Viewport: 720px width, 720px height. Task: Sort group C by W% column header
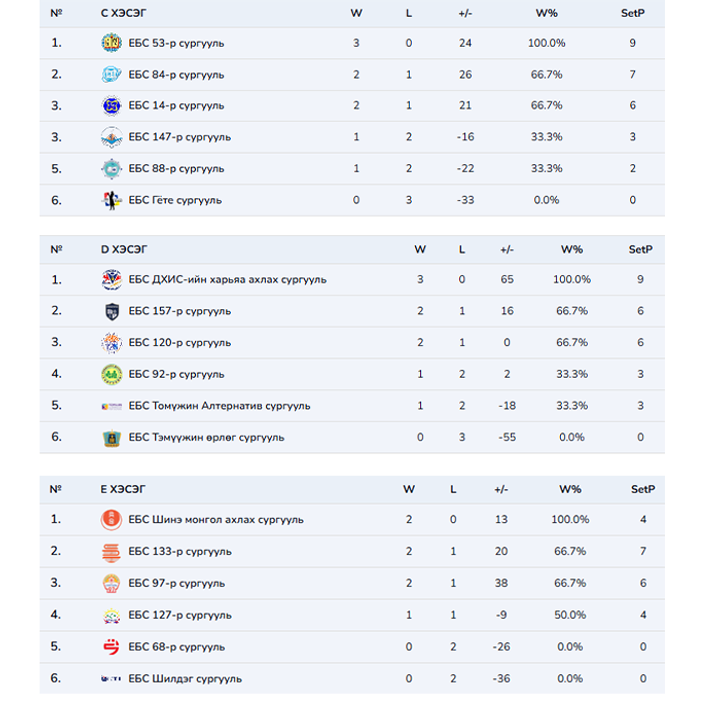(546, 13)
